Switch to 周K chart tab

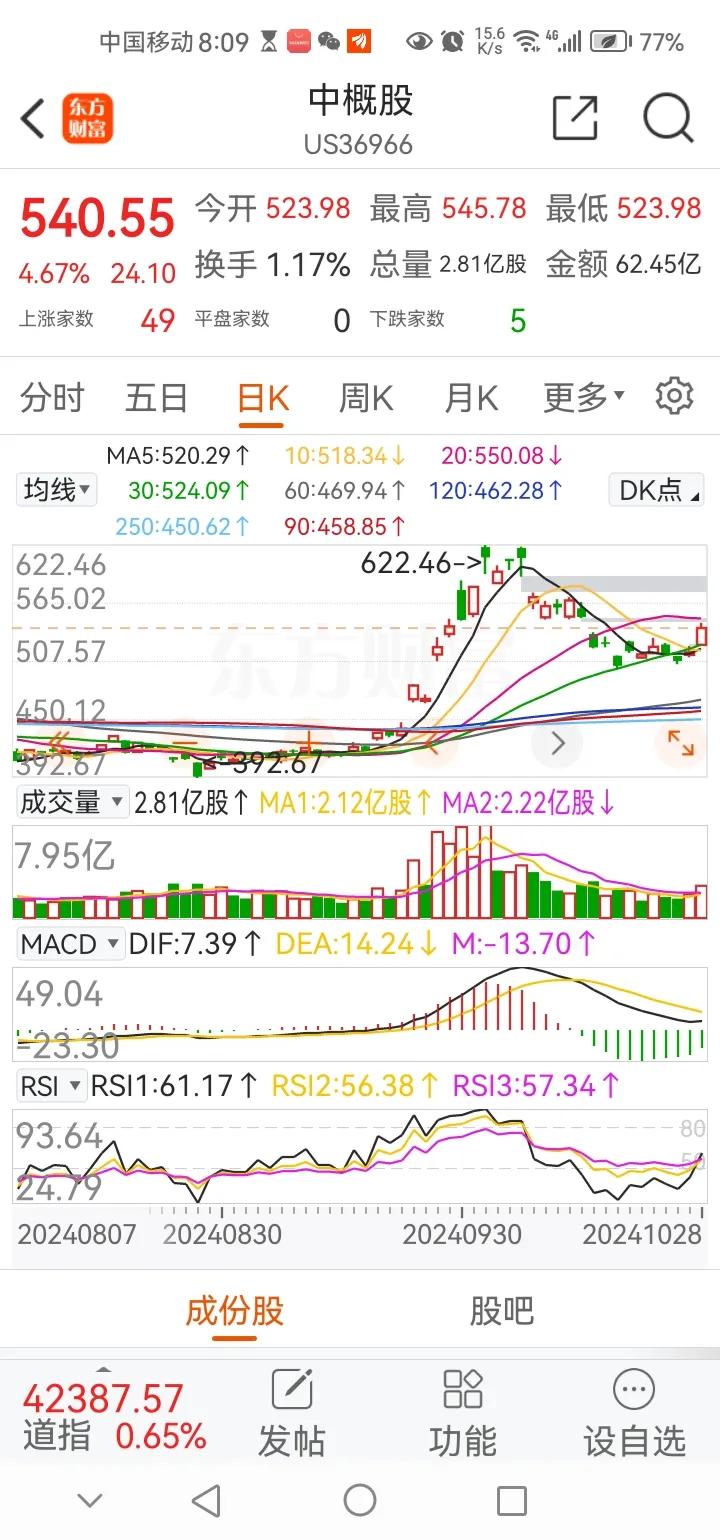[366, 397]
